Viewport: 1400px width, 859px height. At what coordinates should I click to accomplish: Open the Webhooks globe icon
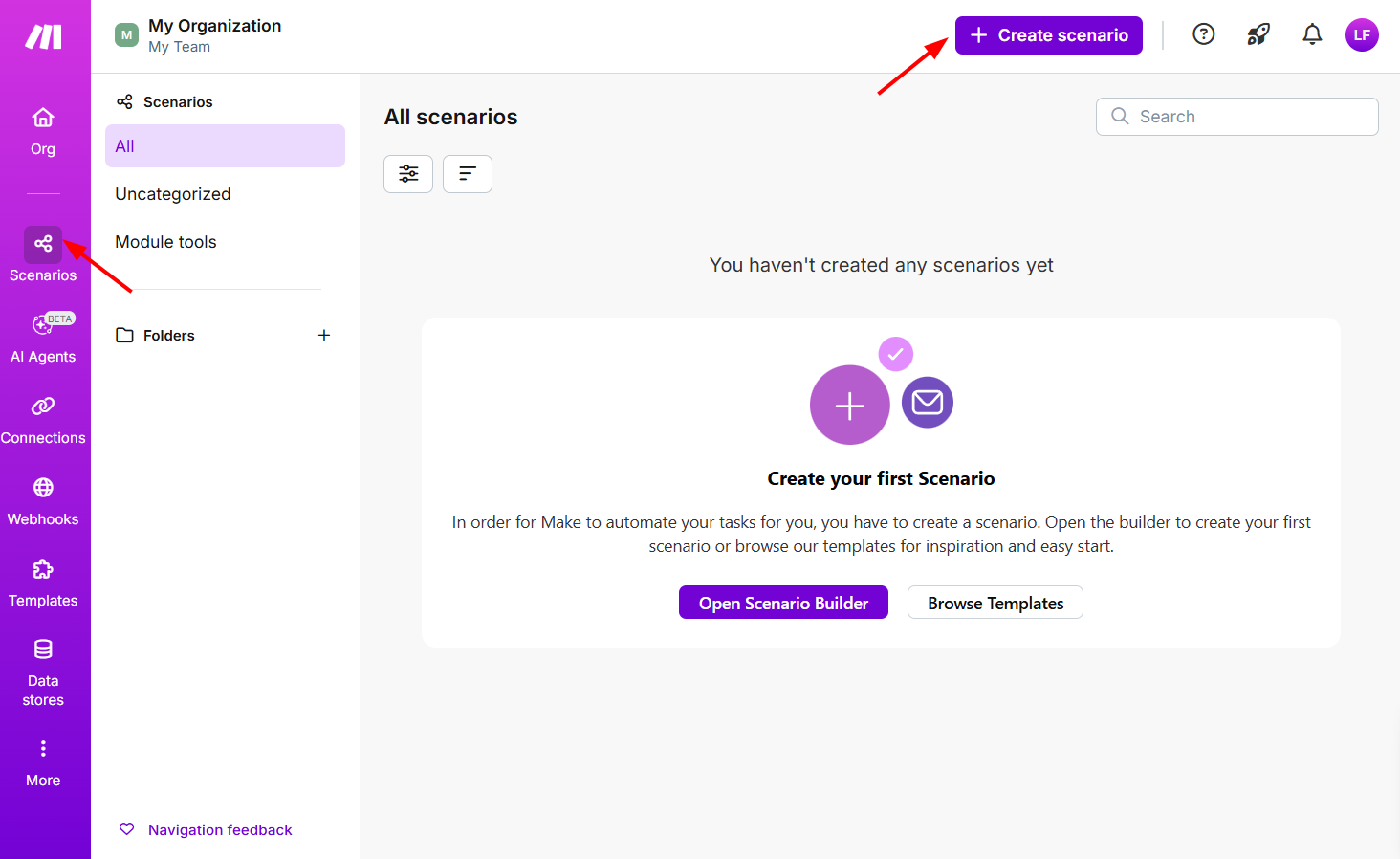43,488
